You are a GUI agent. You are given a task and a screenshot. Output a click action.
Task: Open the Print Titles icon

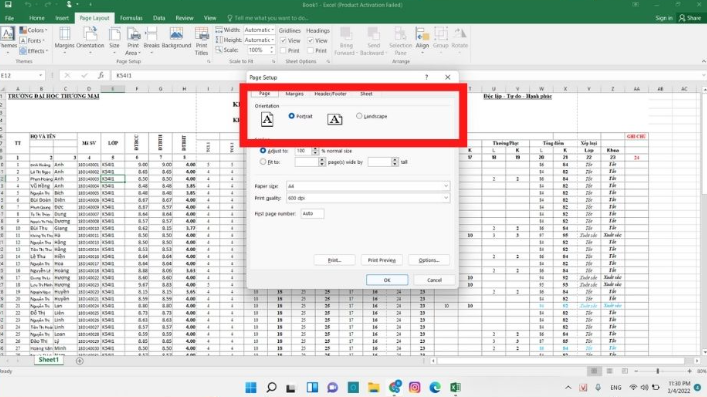(202, 34)
